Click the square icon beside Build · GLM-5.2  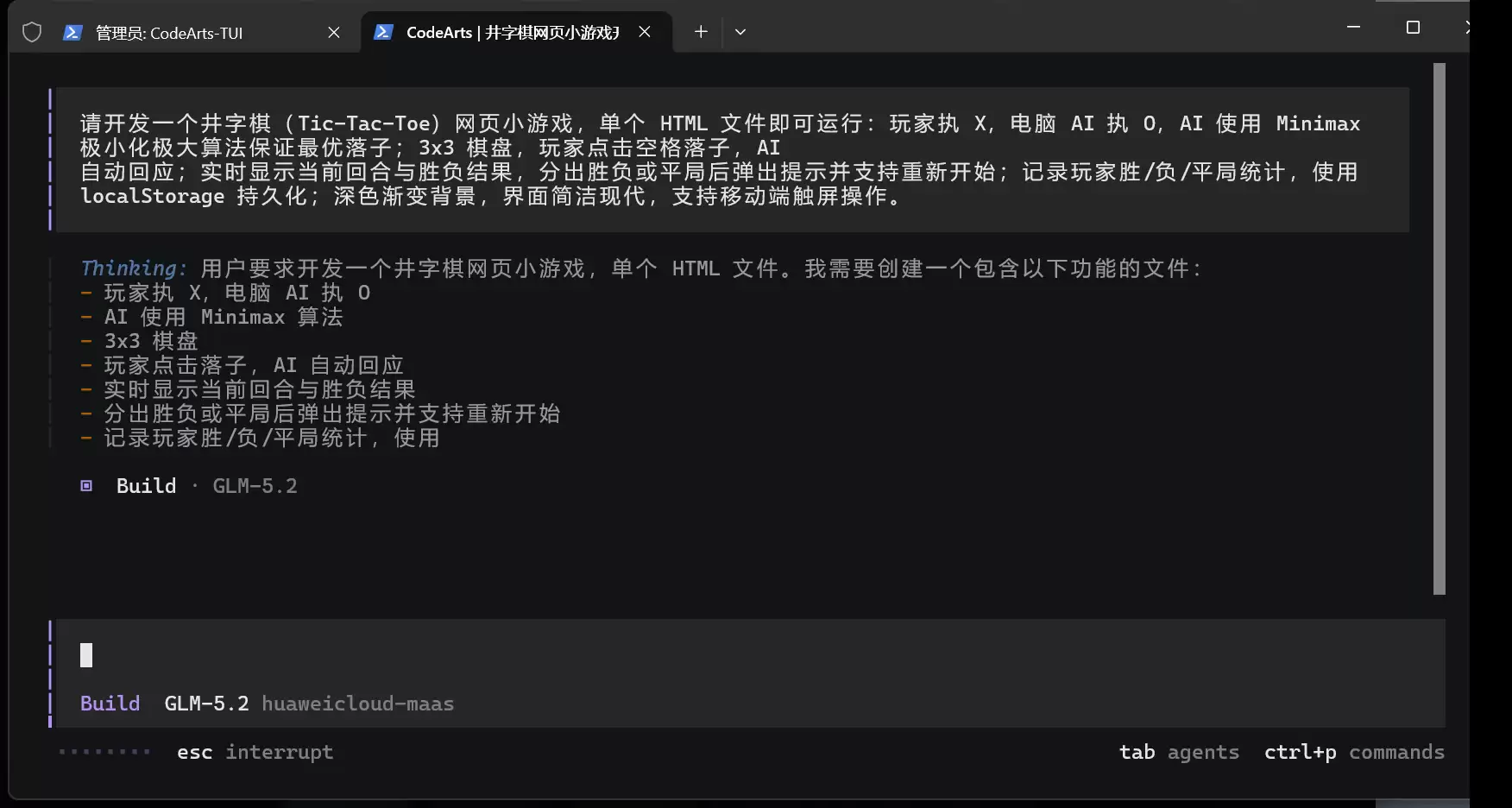coord(86,486)
